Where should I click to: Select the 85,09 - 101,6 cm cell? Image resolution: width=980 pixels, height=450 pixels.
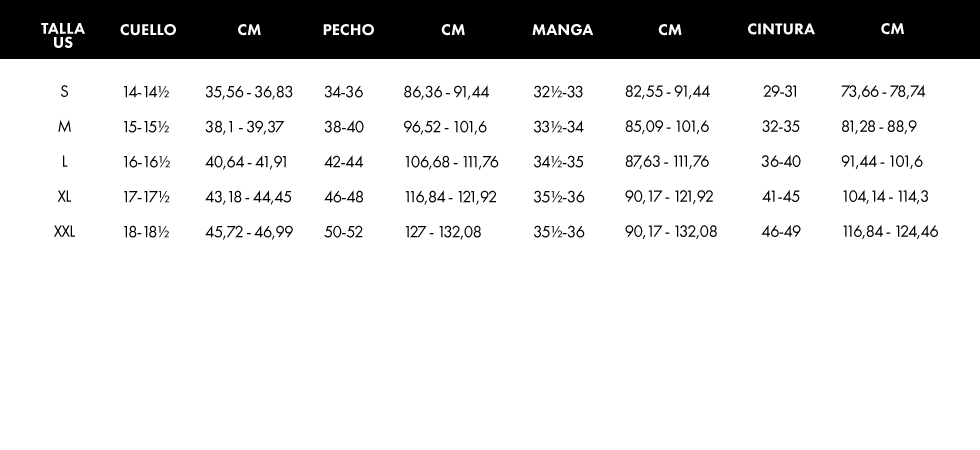pyautogui.click(x=667, y=127)
